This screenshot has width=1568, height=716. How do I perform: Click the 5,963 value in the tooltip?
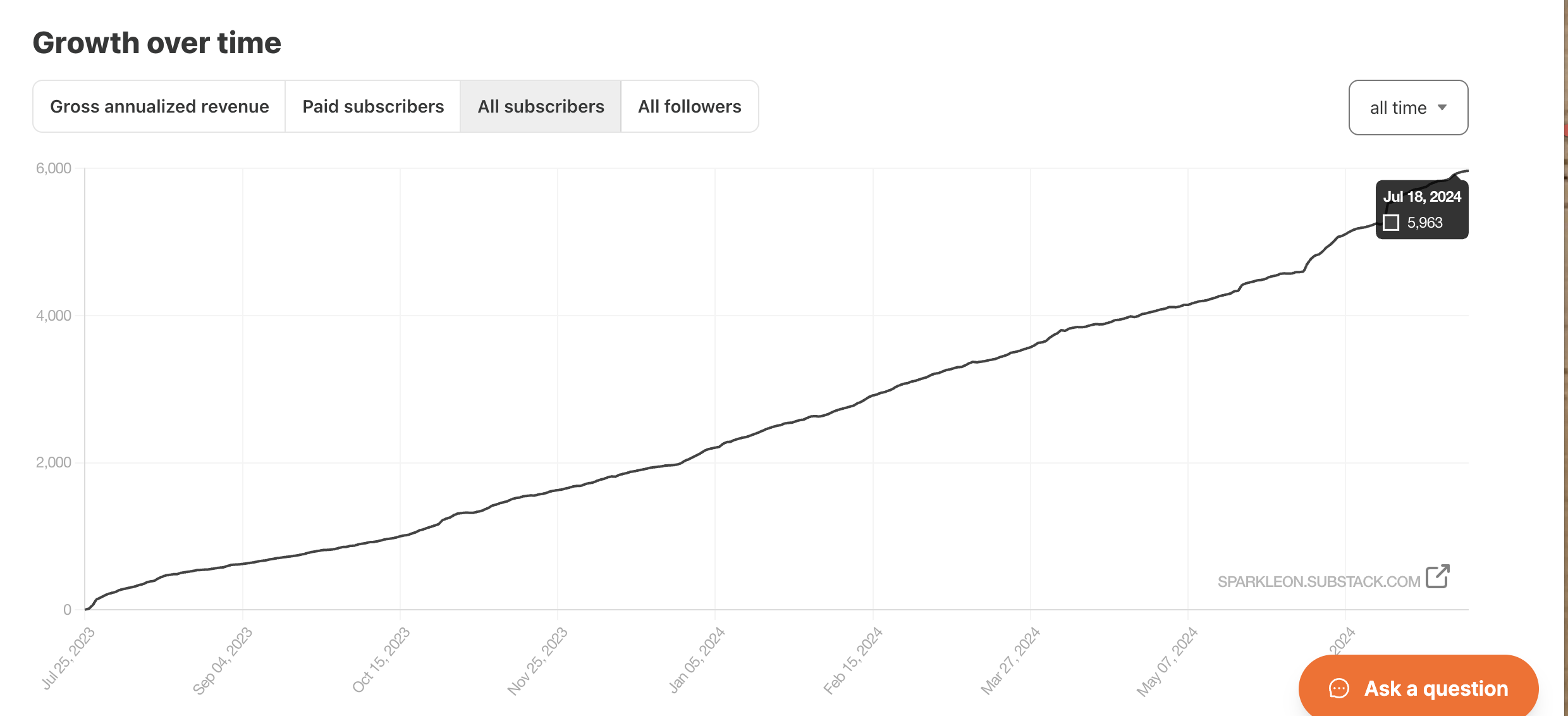pyautogui.click(x=1424, y=223)
